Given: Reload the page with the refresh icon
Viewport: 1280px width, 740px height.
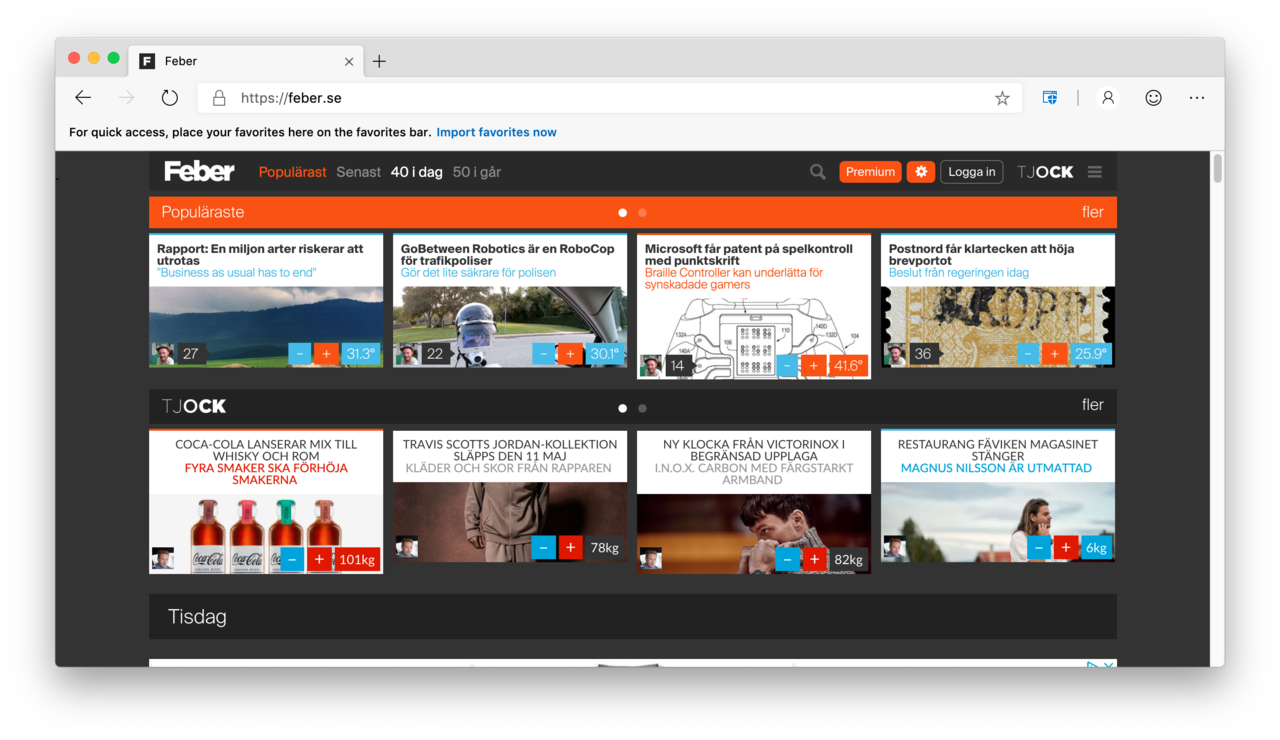Looking at the screenshot, I should coord(169,97).
